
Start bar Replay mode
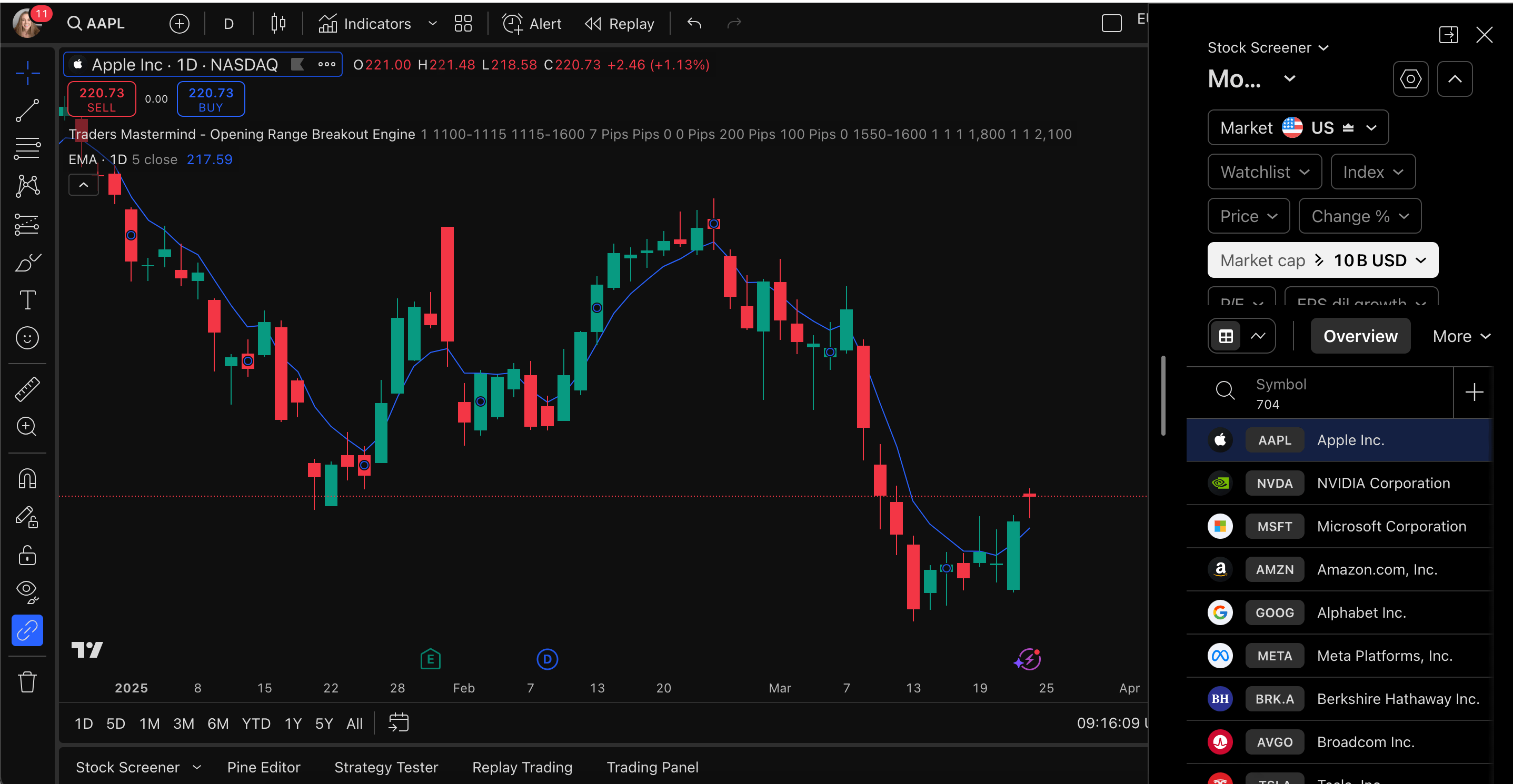coord(620,24)
